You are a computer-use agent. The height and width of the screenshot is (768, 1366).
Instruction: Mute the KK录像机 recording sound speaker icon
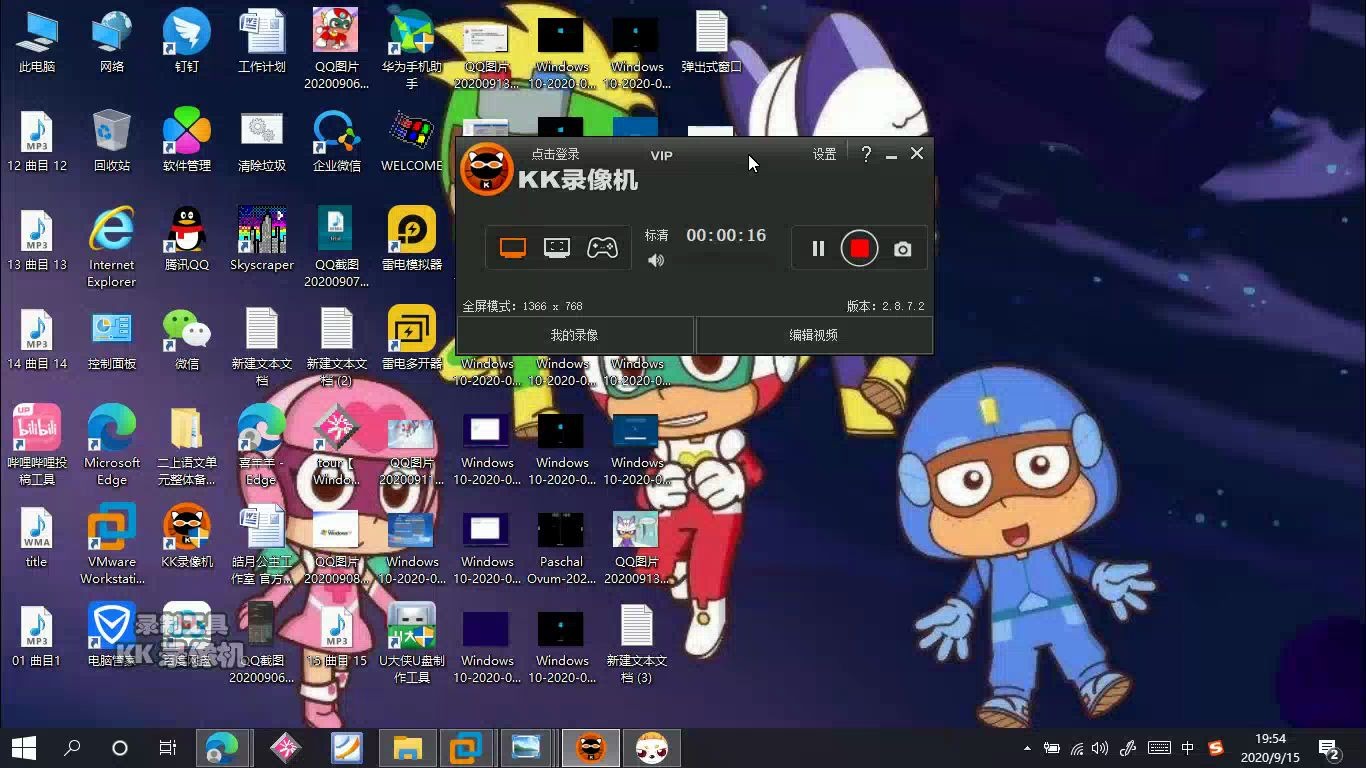tap(656, 261)
